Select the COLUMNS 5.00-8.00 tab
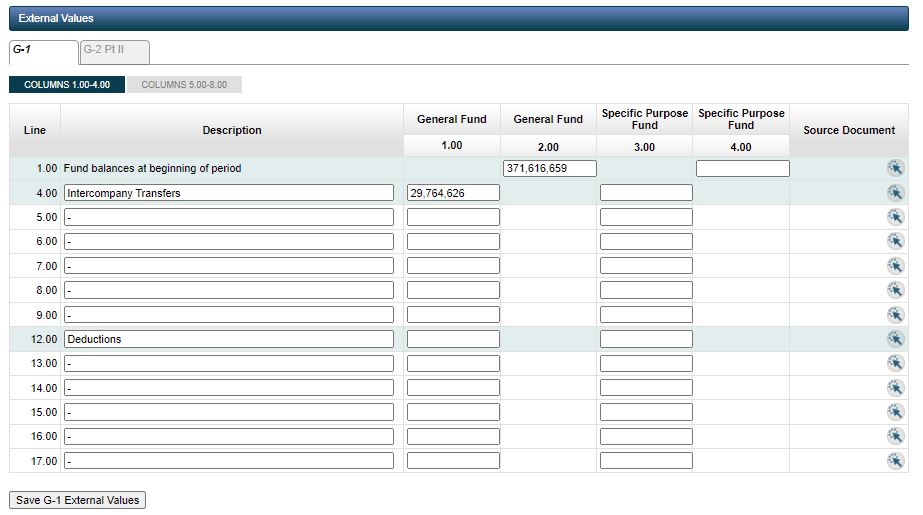 click(x=184, y=85)
